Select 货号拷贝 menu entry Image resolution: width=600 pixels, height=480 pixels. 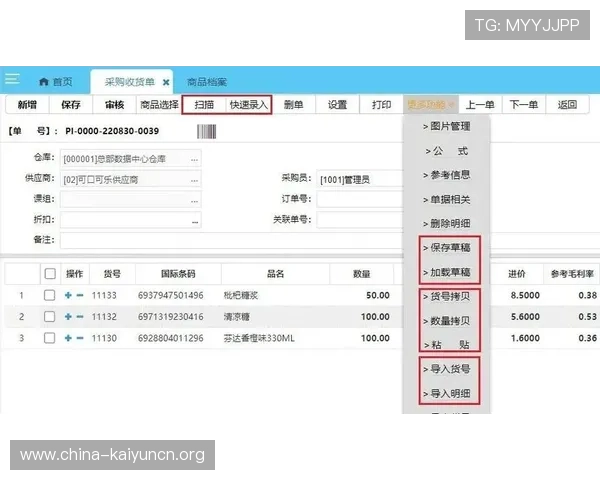447,296
